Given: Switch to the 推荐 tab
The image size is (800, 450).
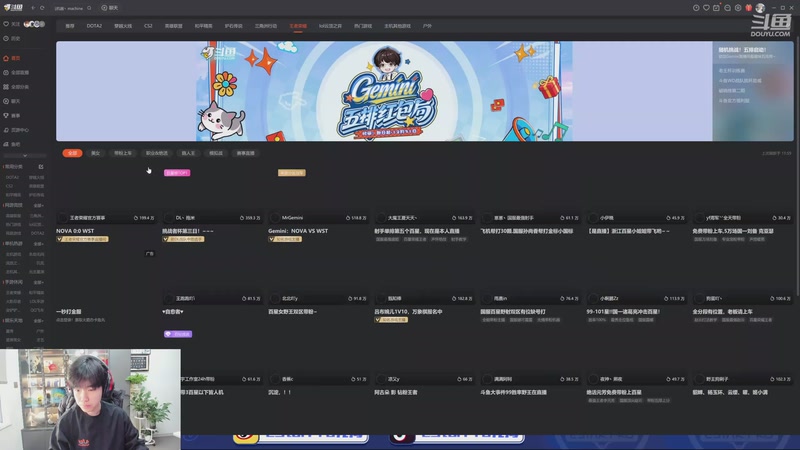Looking at the screenshot, I should pos(70,26).
